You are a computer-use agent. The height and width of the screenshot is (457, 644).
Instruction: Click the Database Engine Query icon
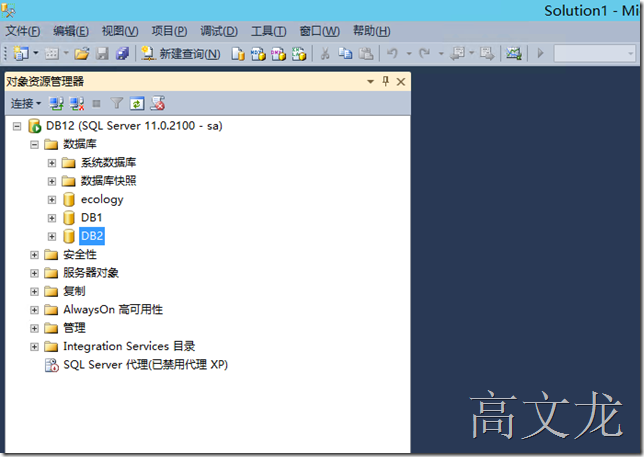point(238,53)
